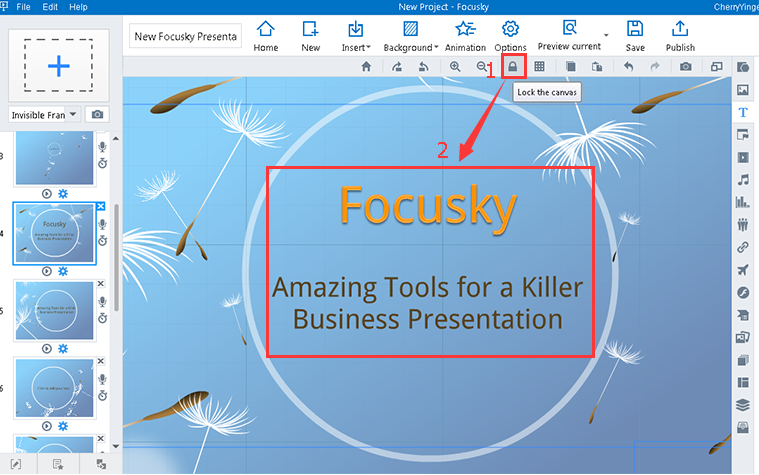
Task: Add a new frame with plus box
Action: point(59,65)
